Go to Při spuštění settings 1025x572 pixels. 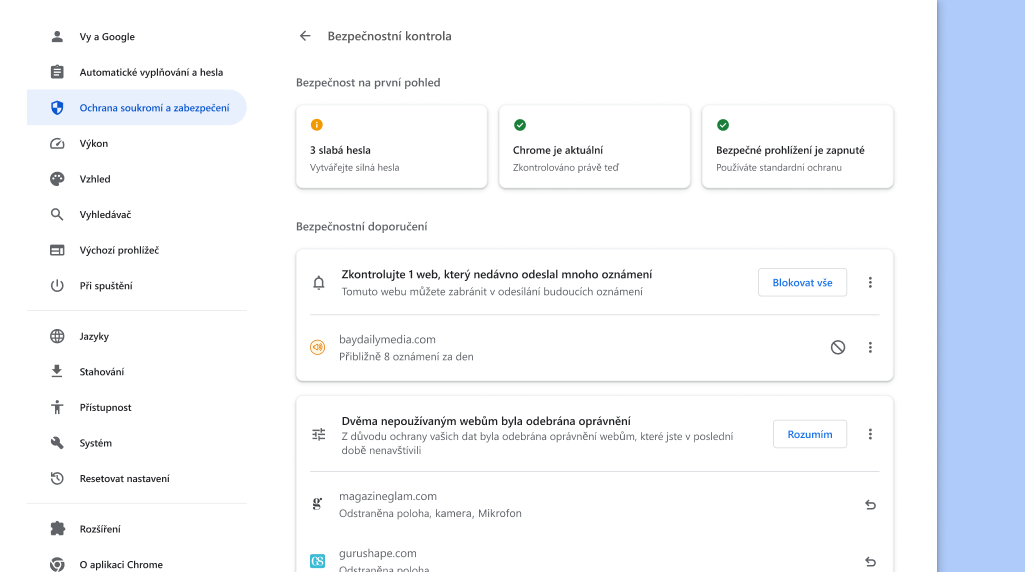pyautogui.click(x=137, y=286)
